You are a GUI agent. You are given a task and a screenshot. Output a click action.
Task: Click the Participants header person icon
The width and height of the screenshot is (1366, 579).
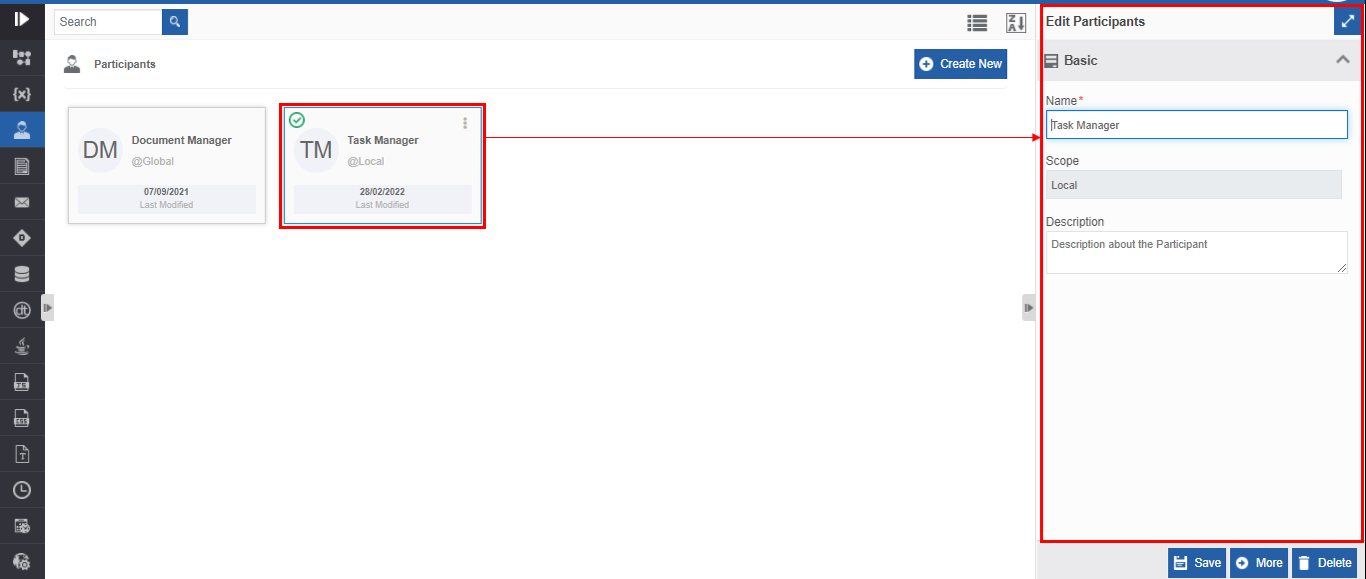(72, 64)
